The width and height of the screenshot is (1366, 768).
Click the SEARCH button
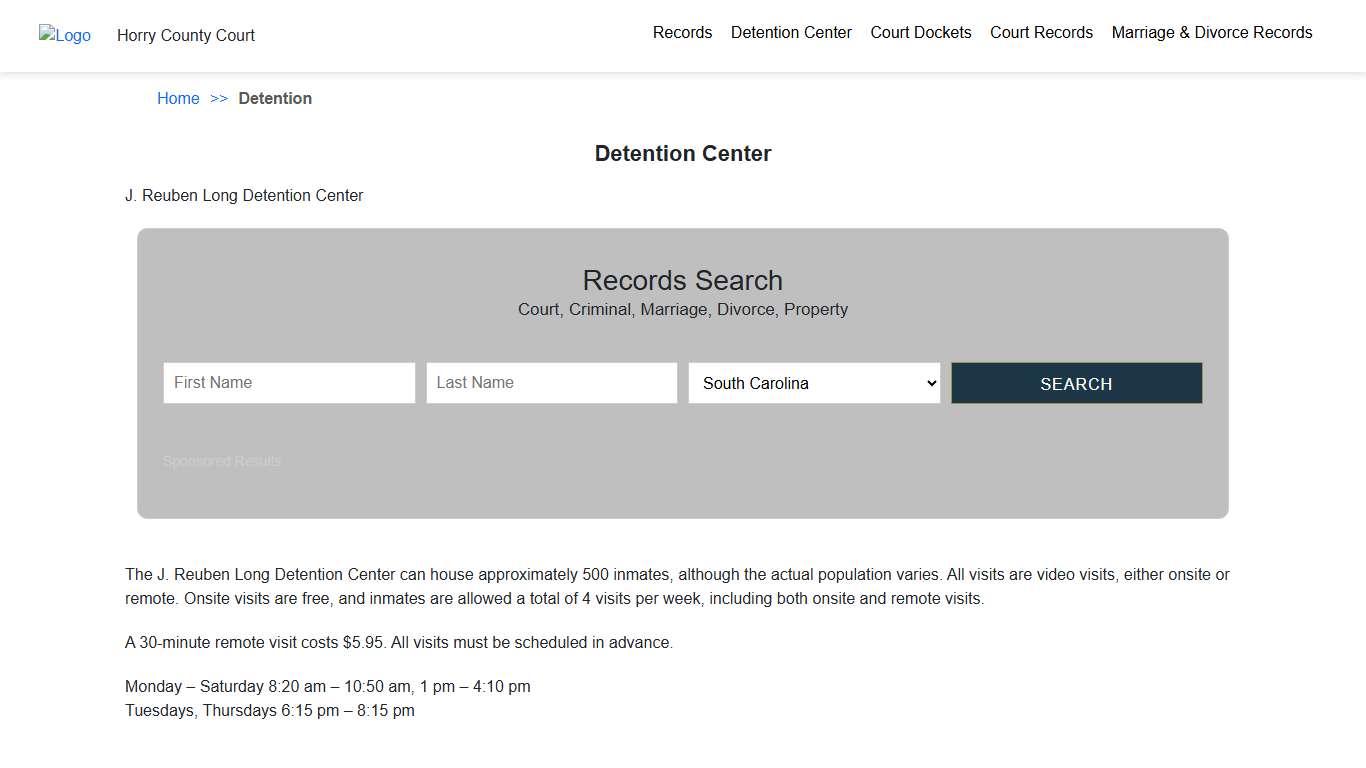[1076, 383]
